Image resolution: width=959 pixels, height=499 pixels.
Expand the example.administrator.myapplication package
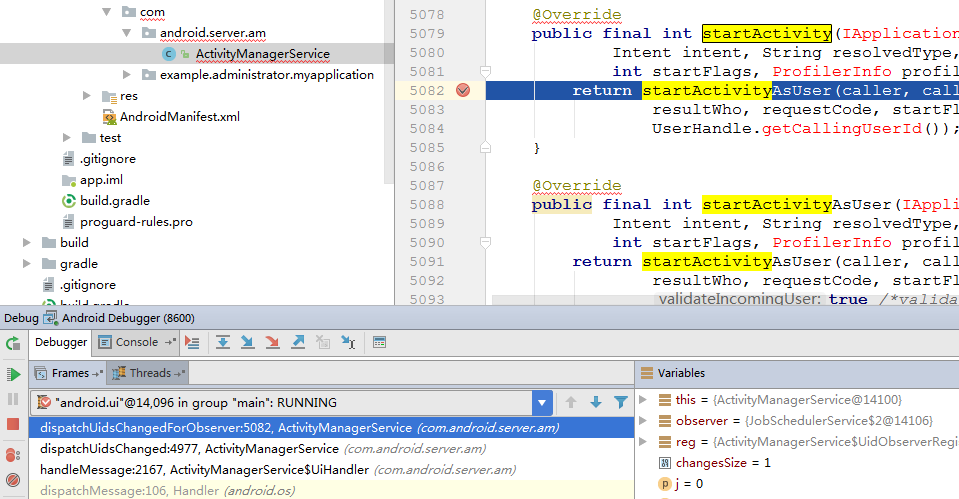[126, 74]
